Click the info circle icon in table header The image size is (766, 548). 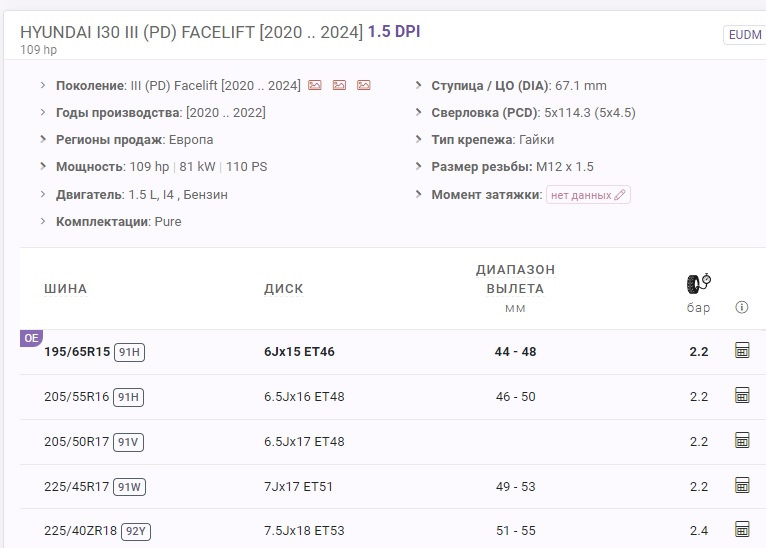pyautogui.click(x=742, y=307)
